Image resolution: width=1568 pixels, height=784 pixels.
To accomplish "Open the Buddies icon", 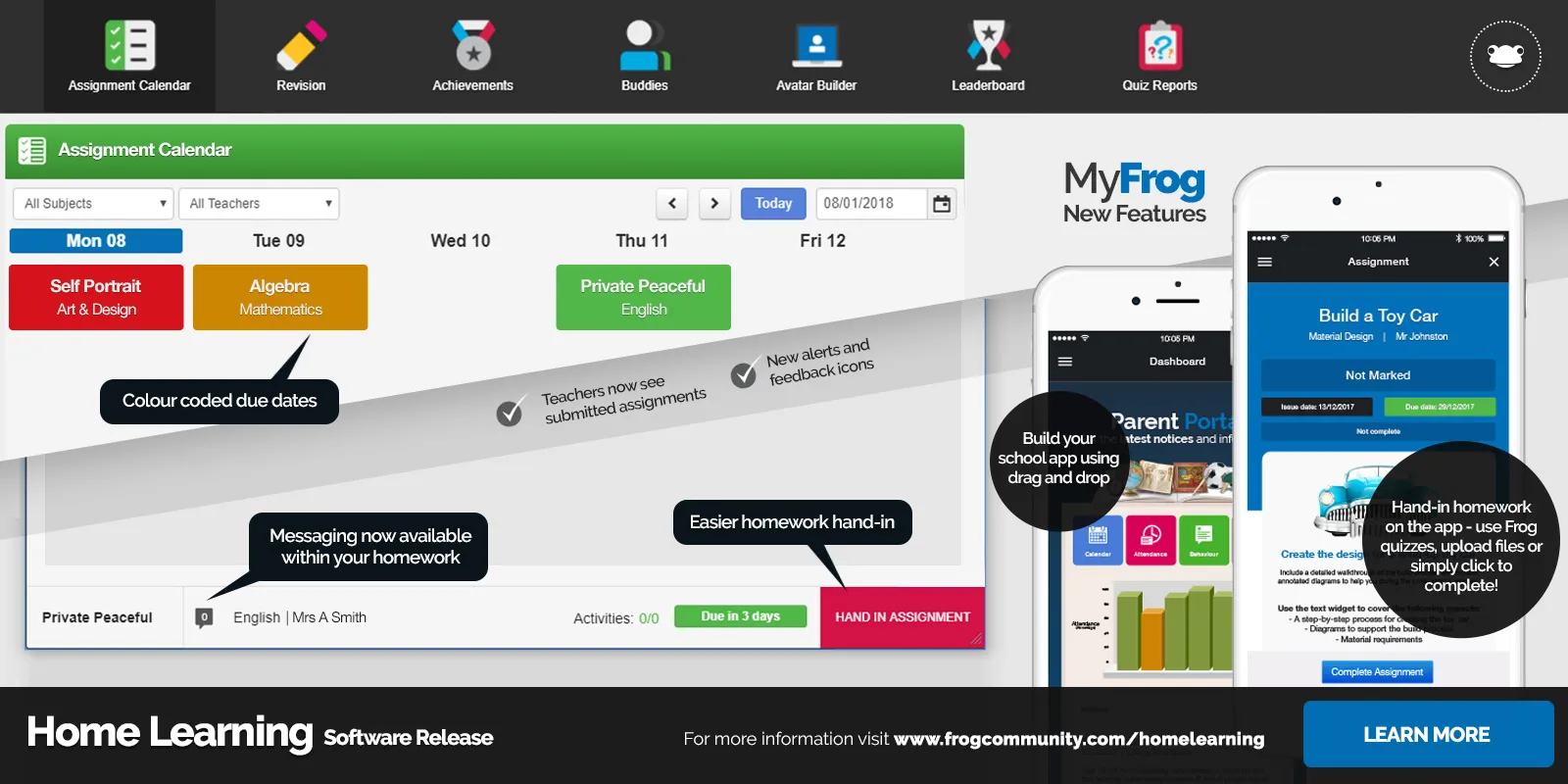I will click(645, 46).
